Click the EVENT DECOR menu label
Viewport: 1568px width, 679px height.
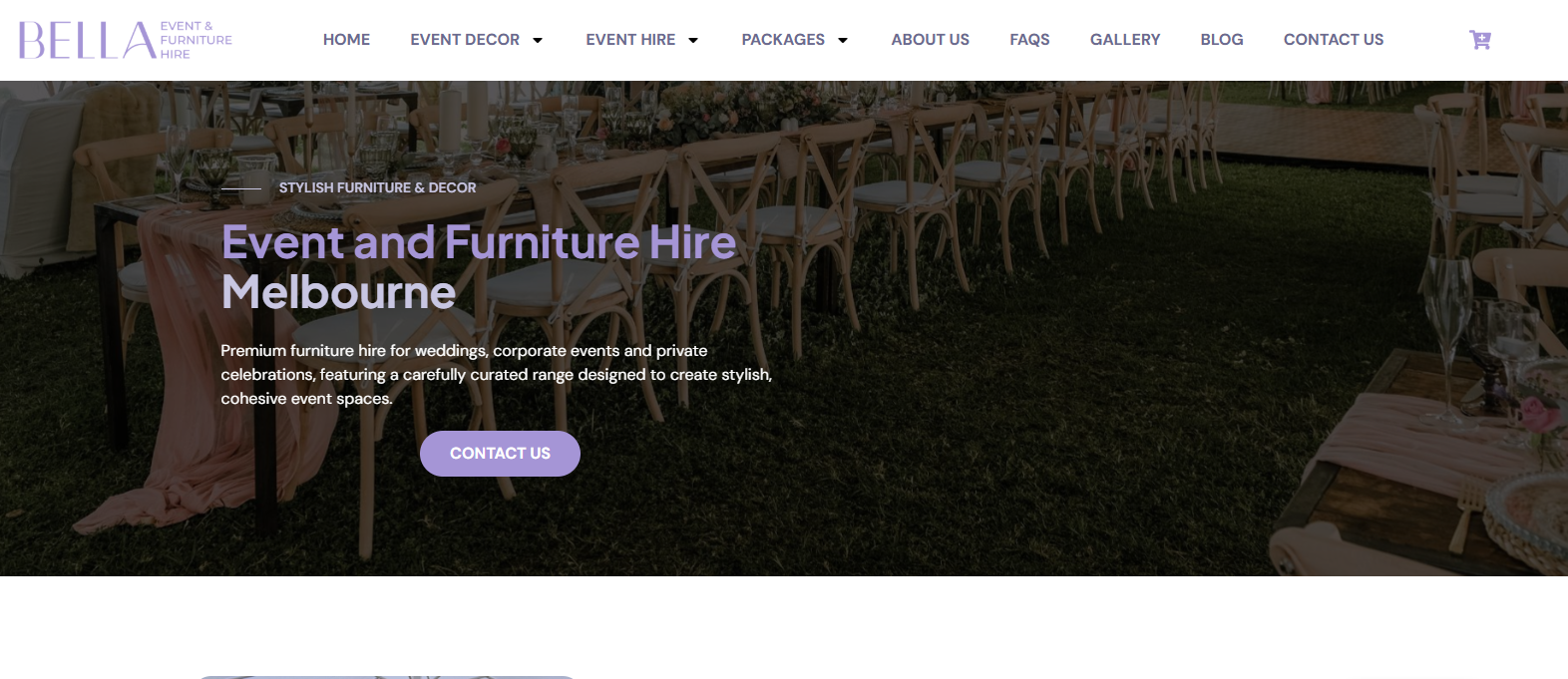click(x=465, y=40)
